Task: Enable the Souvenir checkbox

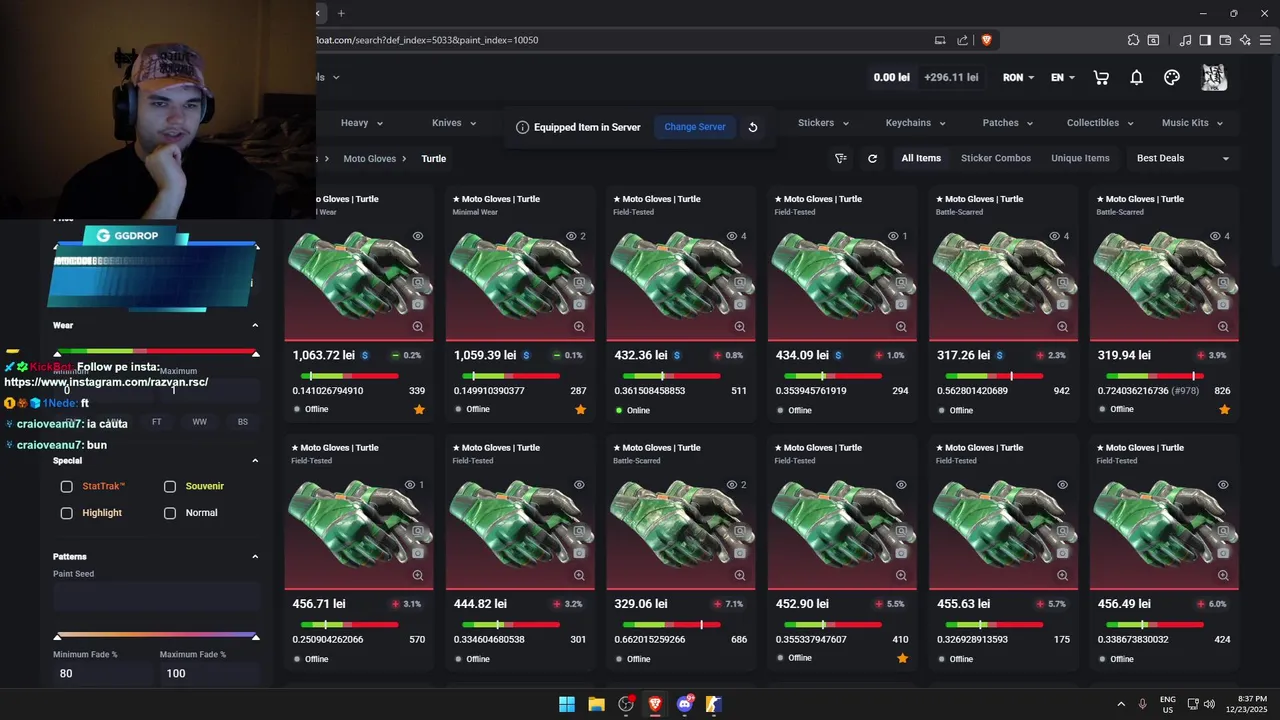Action: tap(170, 486)
